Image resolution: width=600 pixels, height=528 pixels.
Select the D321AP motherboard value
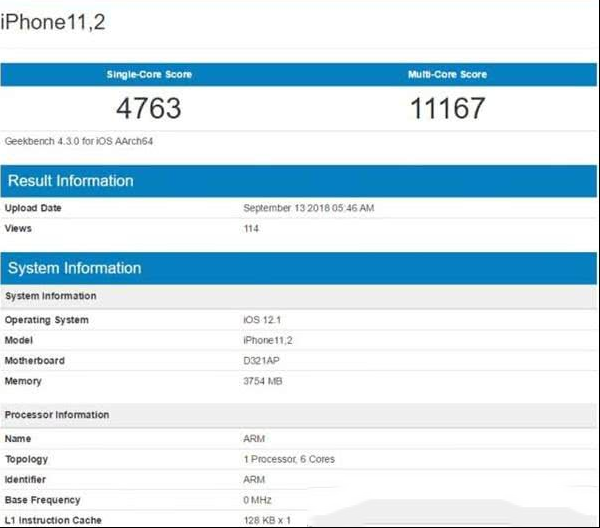click(261, 360)
